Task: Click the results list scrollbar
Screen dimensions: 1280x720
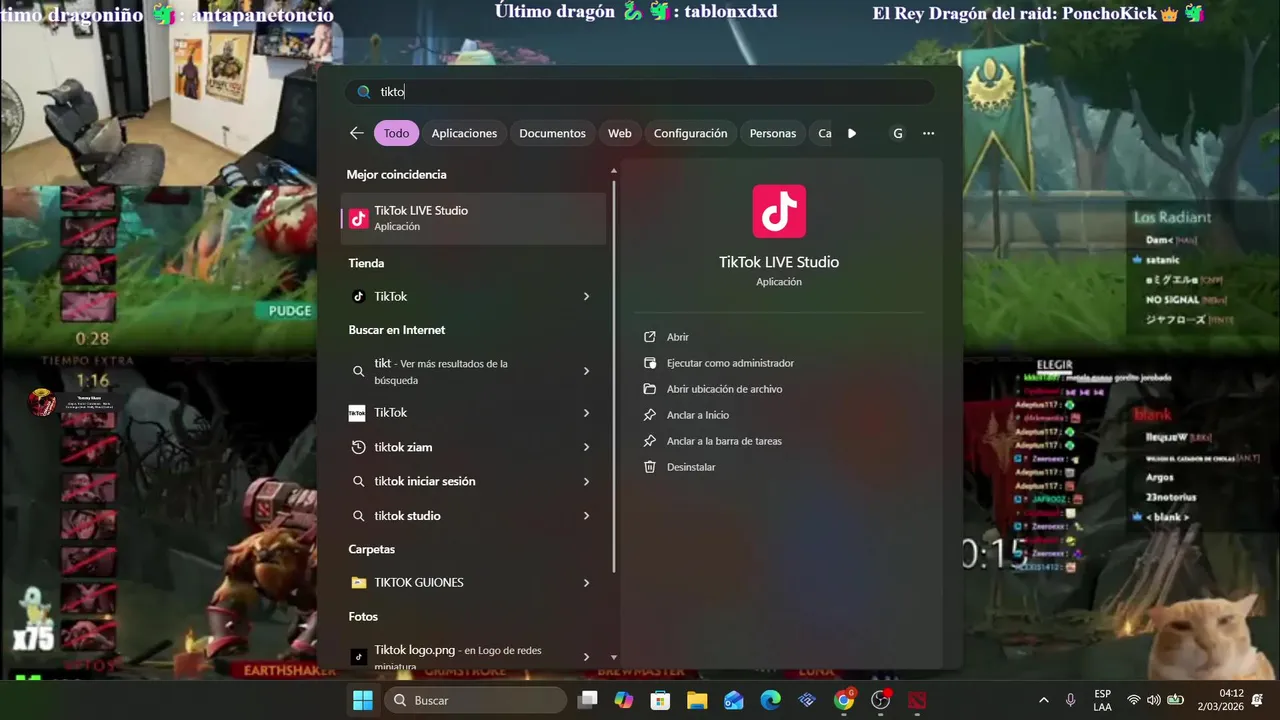Action: (614, 375)
